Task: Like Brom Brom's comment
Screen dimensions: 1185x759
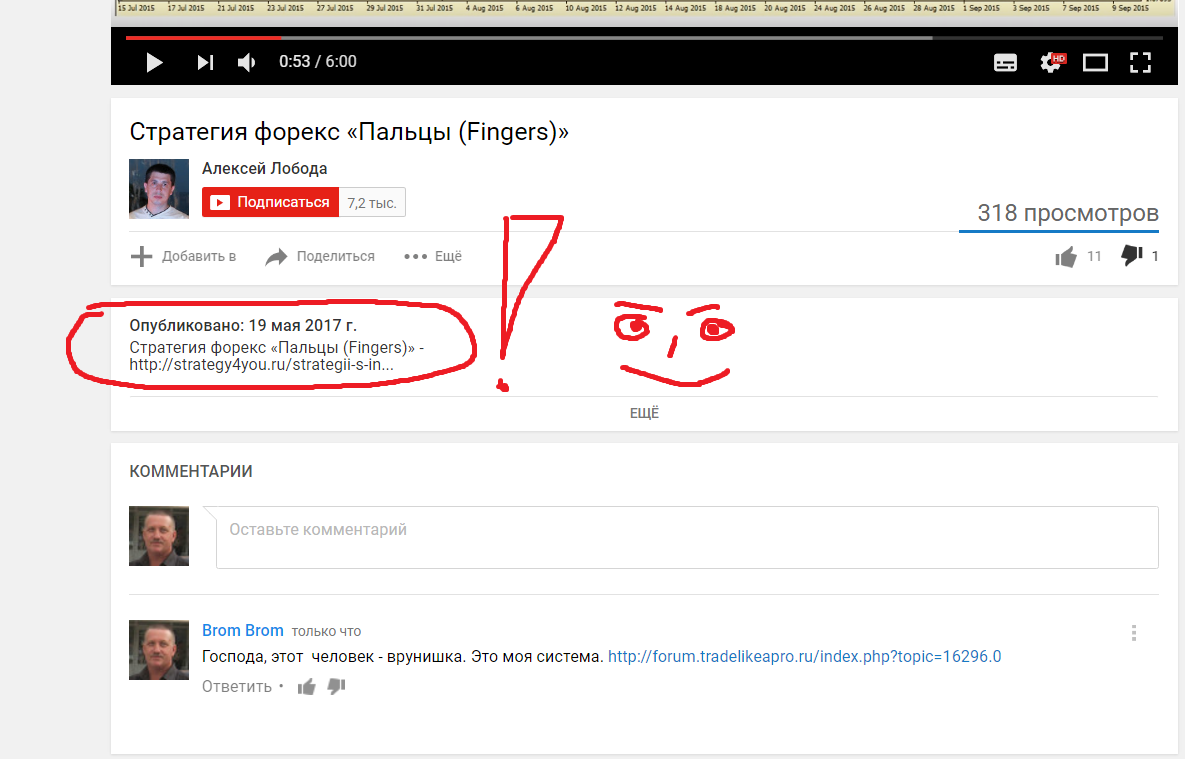Action: 306,686
